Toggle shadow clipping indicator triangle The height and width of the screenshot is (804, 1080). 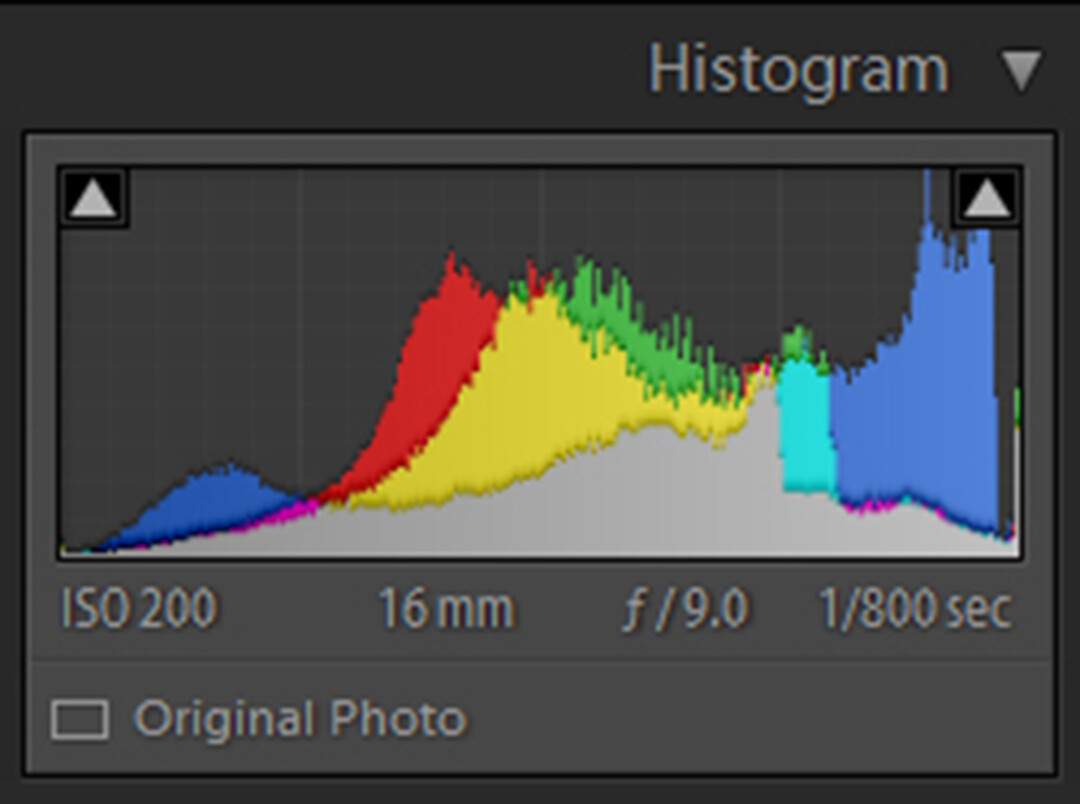[93, 198]
